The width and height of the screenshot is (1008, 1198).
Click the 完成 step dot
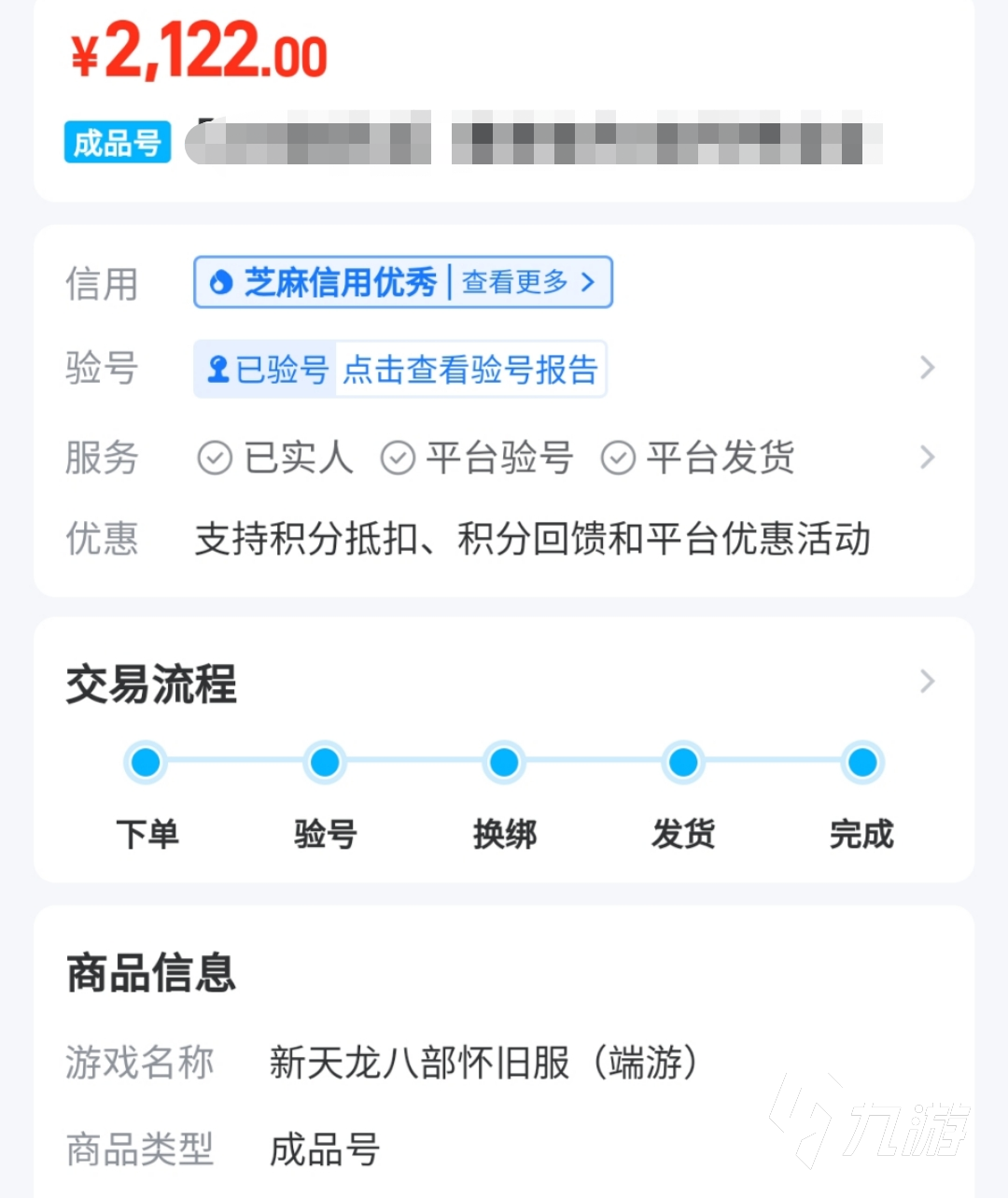pos(862,763)
